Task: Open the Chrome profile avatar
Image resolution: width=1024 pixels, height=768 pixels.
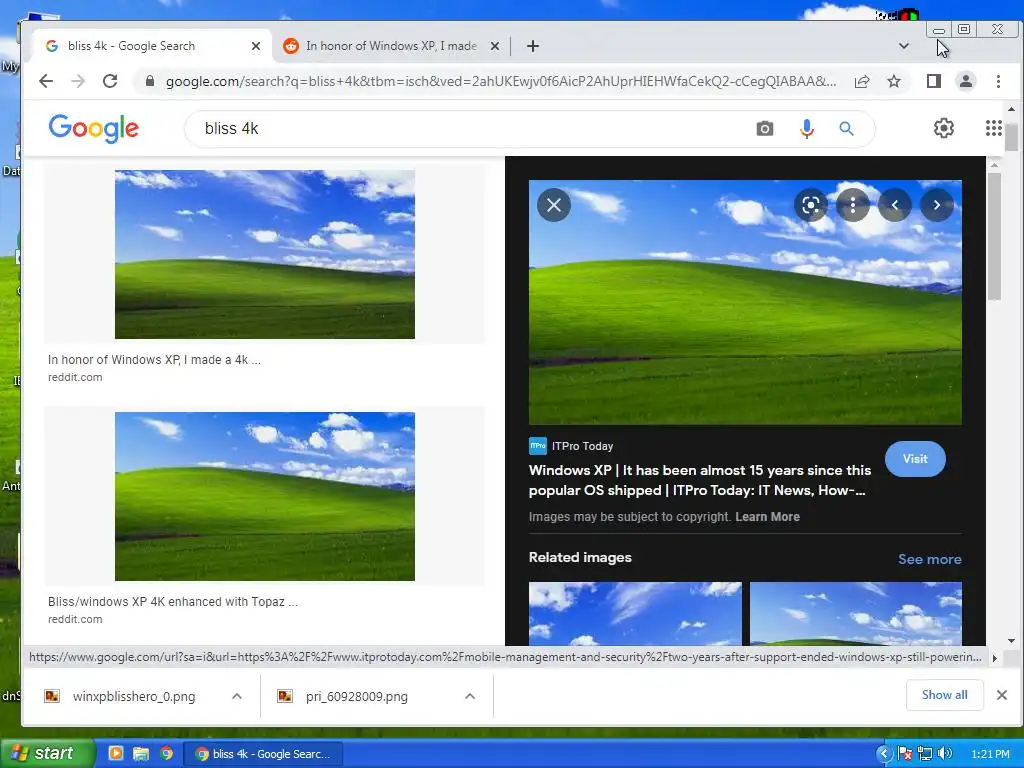Action: [965, 81]
